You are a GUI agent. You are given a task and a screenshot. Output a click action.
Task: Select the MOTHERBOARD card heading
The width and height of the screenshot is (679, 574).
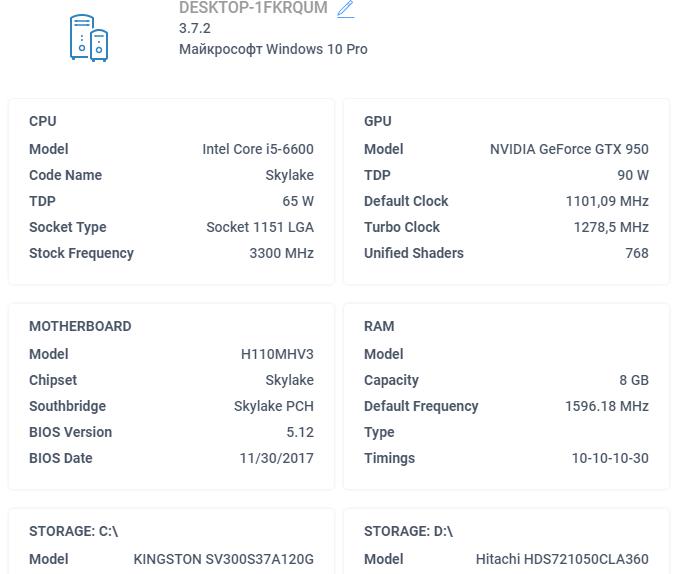80,326
